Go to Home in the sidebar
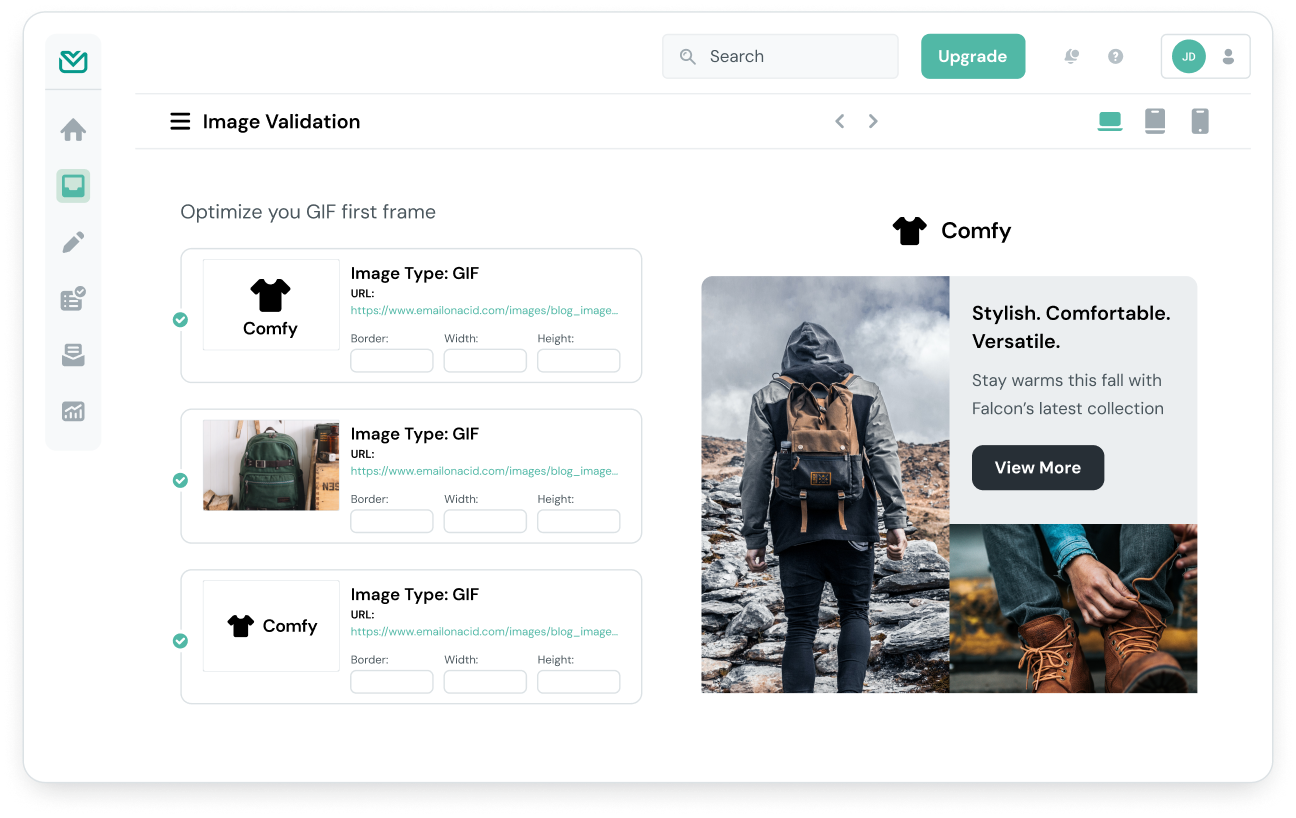Image resolution: width=1296 pixels, height=818 pixels. point(73,130)
